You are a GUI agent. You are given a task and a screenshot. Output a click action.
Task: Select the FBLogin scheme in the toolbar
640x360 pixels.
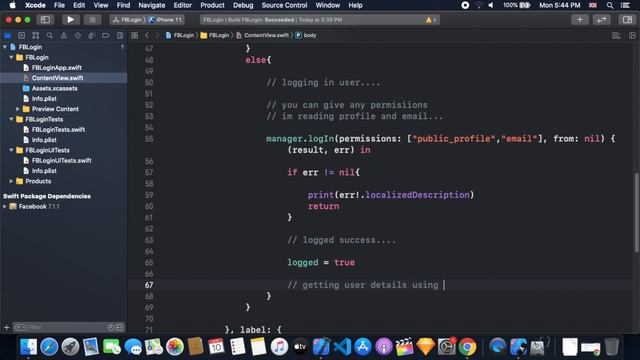pyautogui.click(x=128, y=20)
